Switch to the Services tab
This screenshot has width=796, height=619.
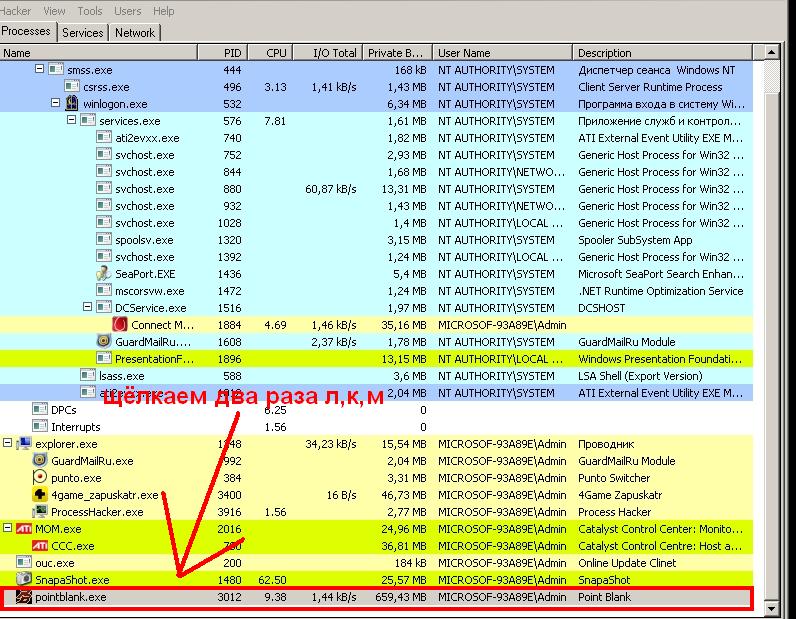(83, 32)
